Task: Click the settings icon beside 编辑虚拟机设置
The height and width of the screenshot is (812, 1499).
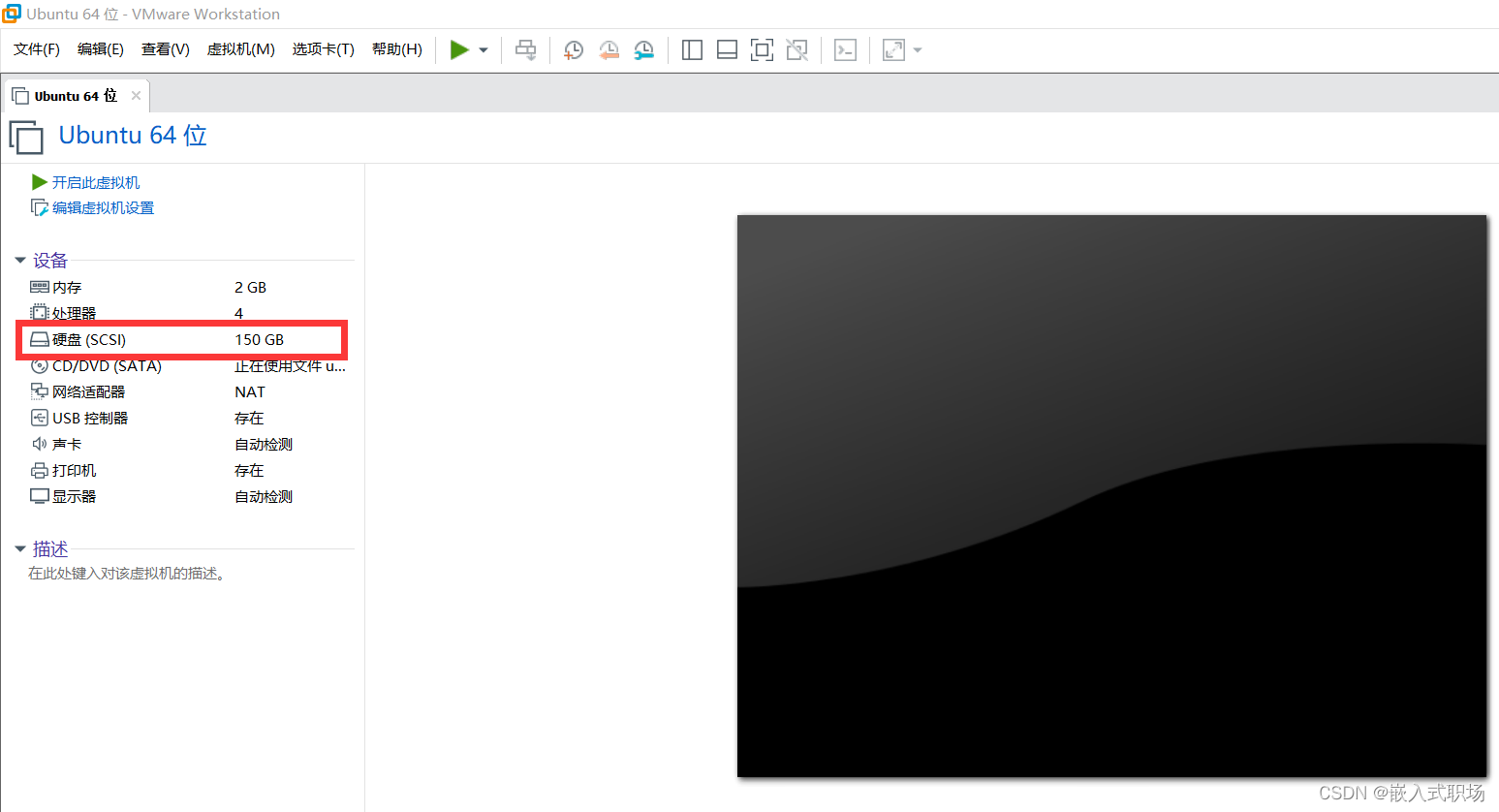Action: 40,208
